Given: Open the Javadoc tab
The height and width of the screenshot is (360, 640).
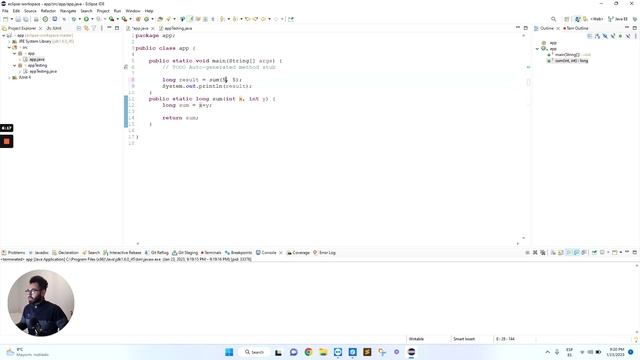Looking at the screenshot, I should [39, 253].
